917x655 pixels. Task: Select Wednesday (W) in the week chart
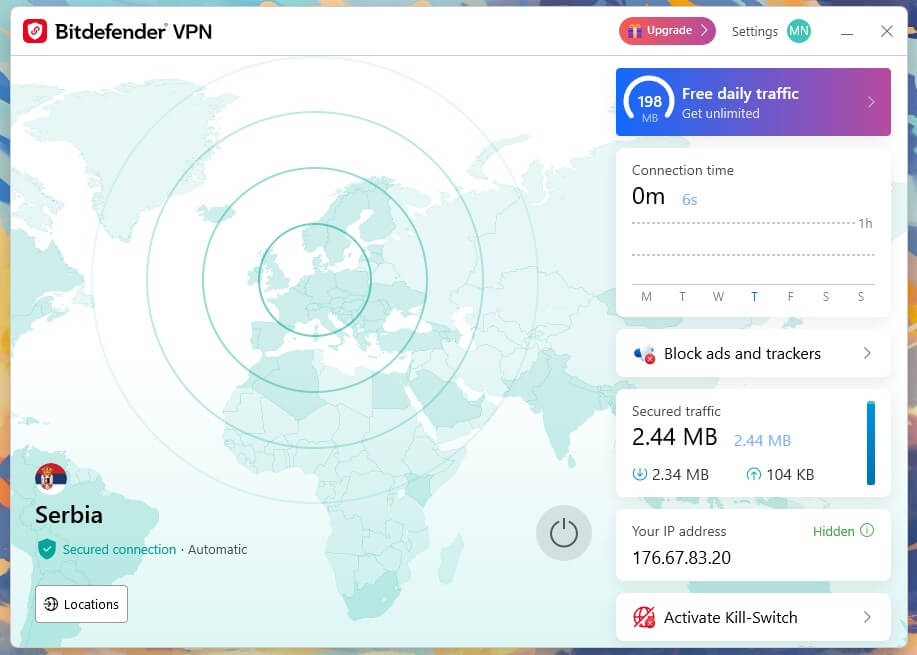coord(718,297)
